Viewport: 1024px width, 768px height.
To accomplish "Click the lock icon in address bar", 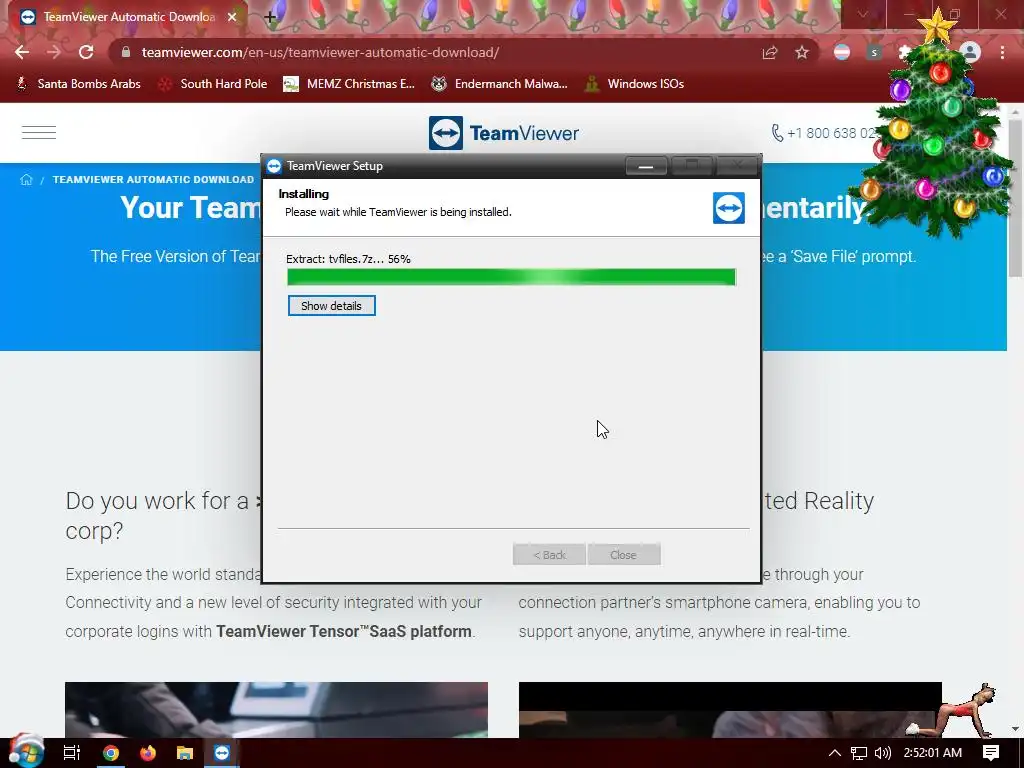I will coord(126,52).
